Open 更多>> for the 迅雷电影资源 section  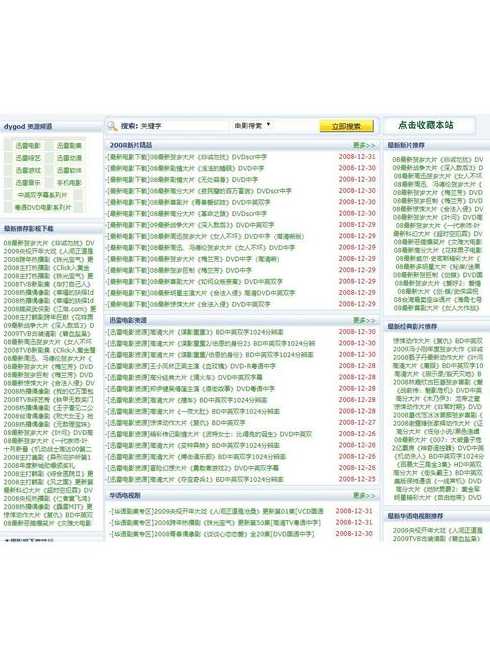coord(364,320)
